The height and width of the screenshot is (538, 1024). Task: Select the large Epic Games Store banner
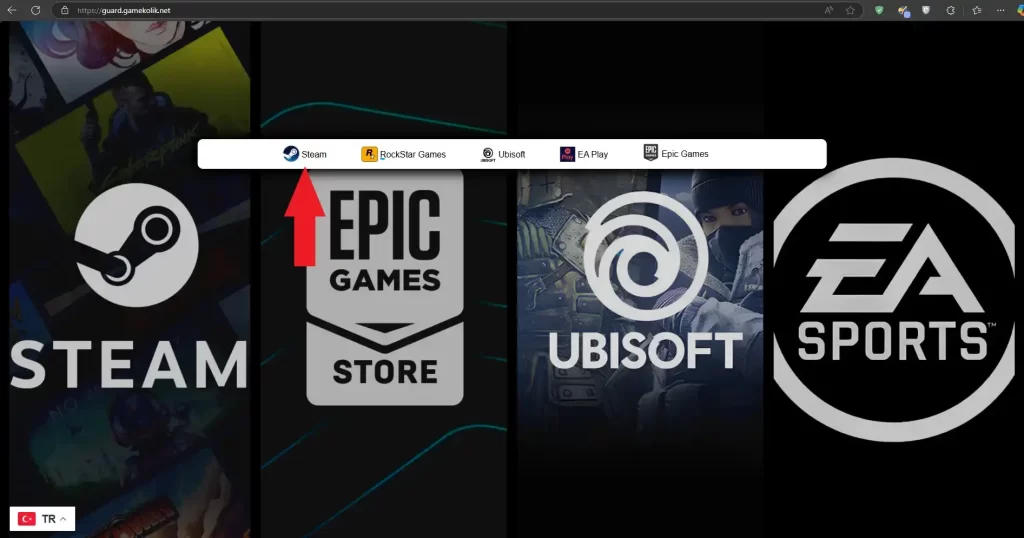[x=384, y=279]
